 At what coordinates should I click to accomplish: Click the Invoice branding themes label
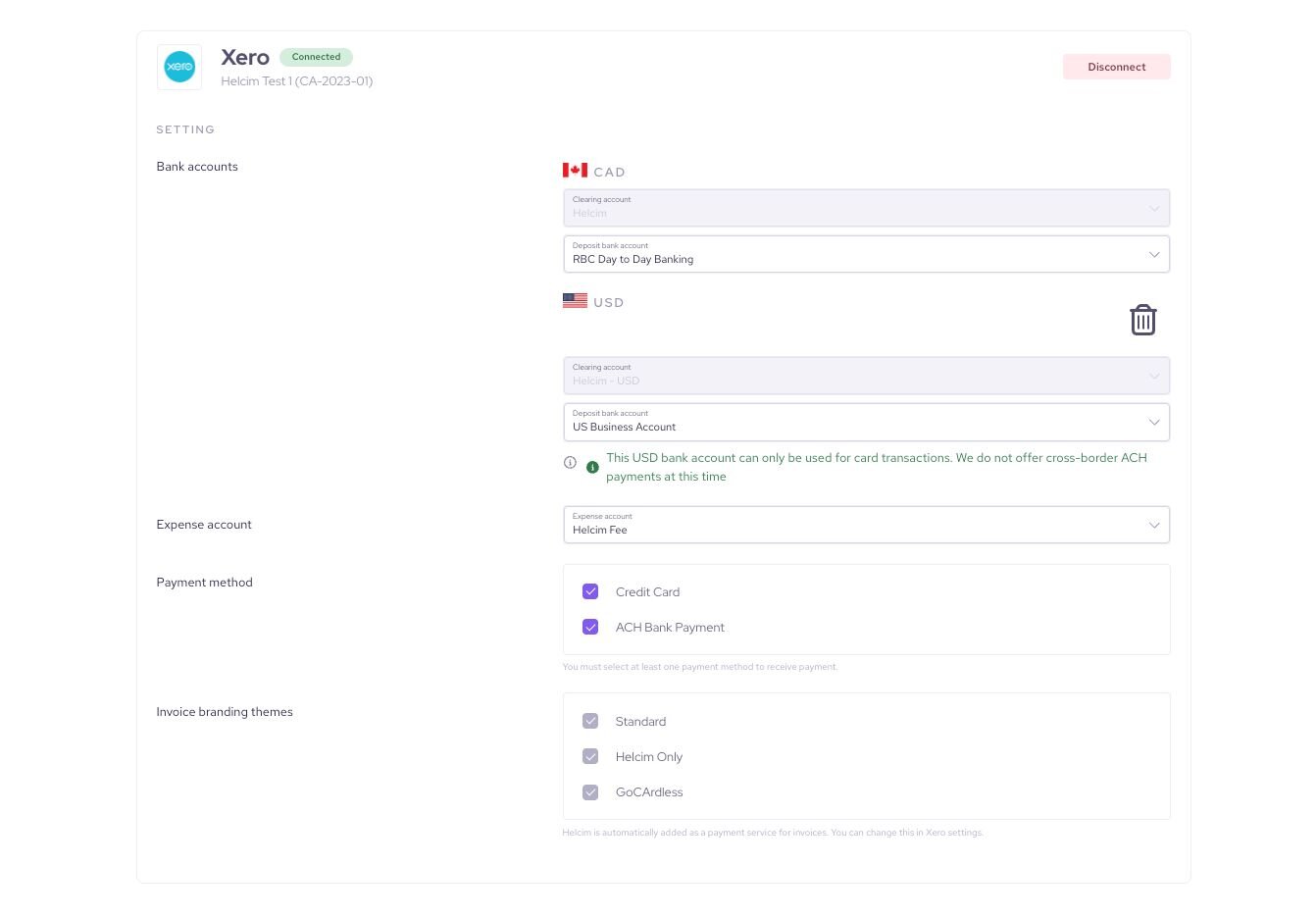point(225,712)
